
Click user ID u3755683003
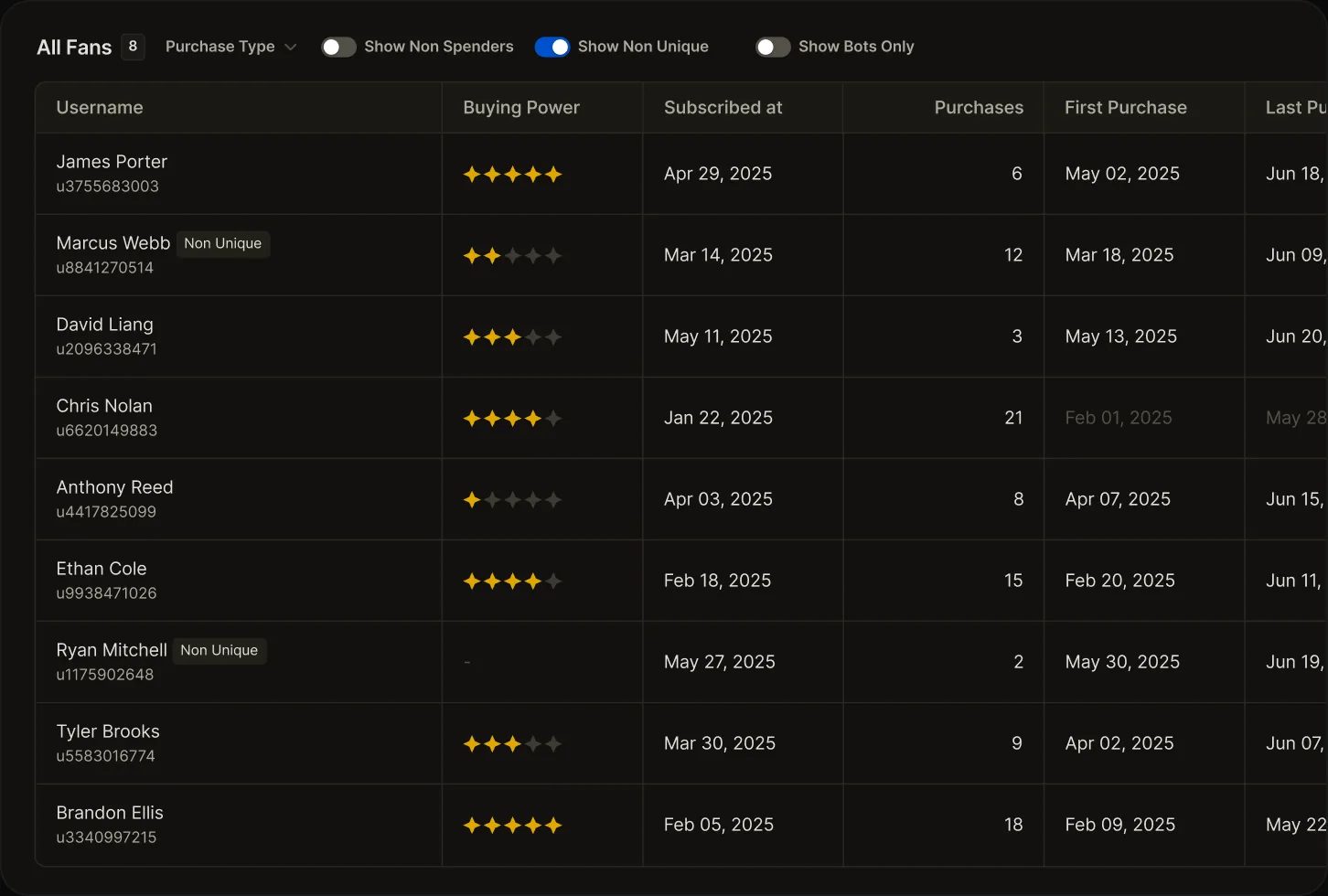click(x=108, y=187)
